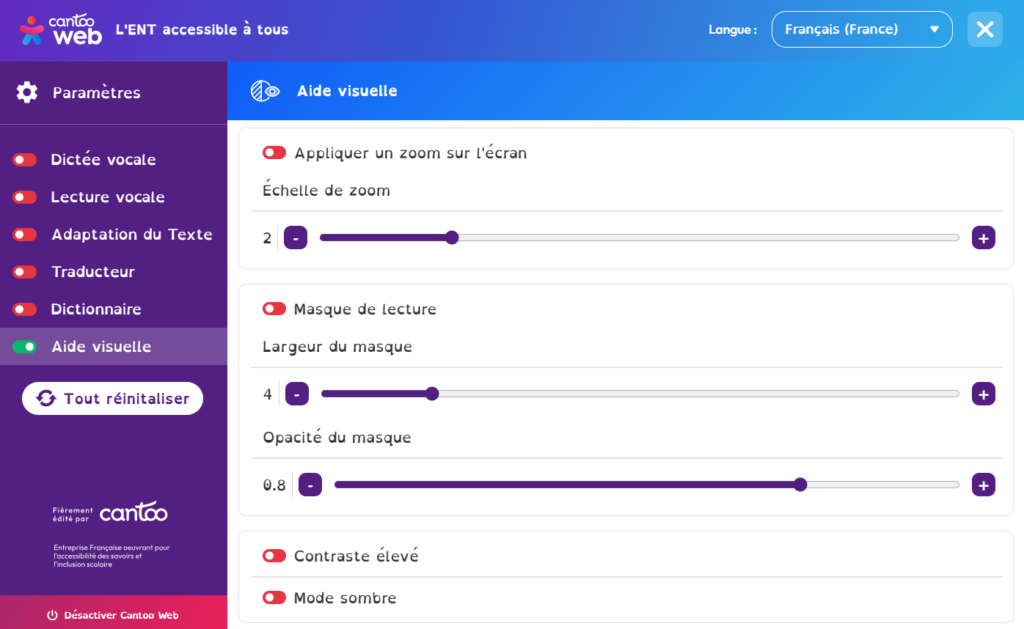The image size is (1024, 629).
Task: Click Désactiver Cantoo Web
Action: tap(112, 614)
